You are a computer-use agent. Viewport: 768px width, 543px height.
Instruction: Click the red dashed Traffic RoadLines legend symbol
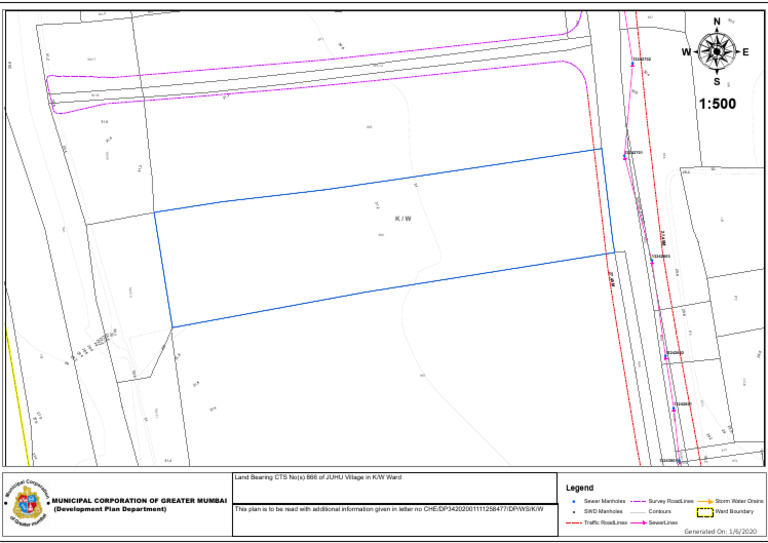pyautogui.click(x=574, y=523)
